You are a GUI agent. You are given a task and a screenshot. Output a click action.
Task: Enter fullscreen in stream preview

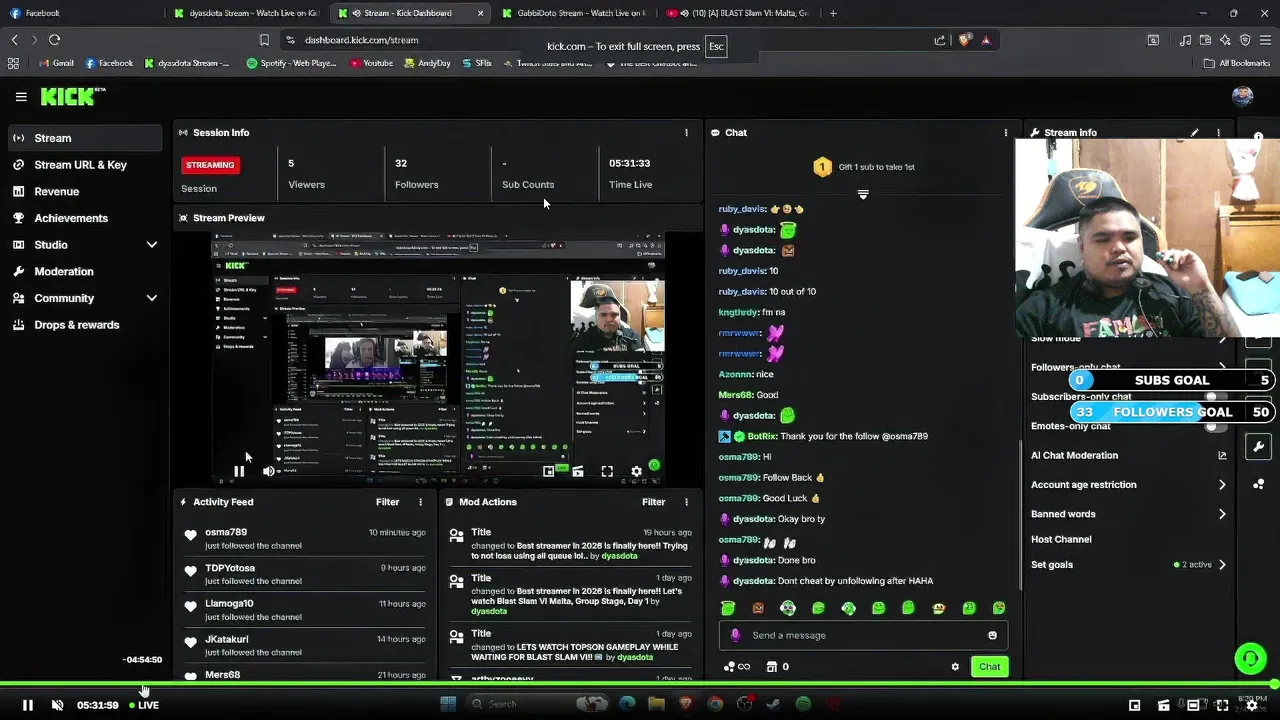607,471
